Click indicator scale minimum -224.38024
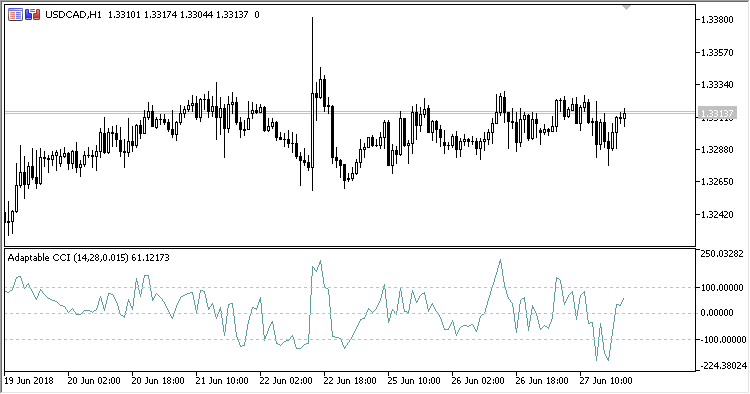The width and height of the screenshot is (750, 394). point(723,366)
